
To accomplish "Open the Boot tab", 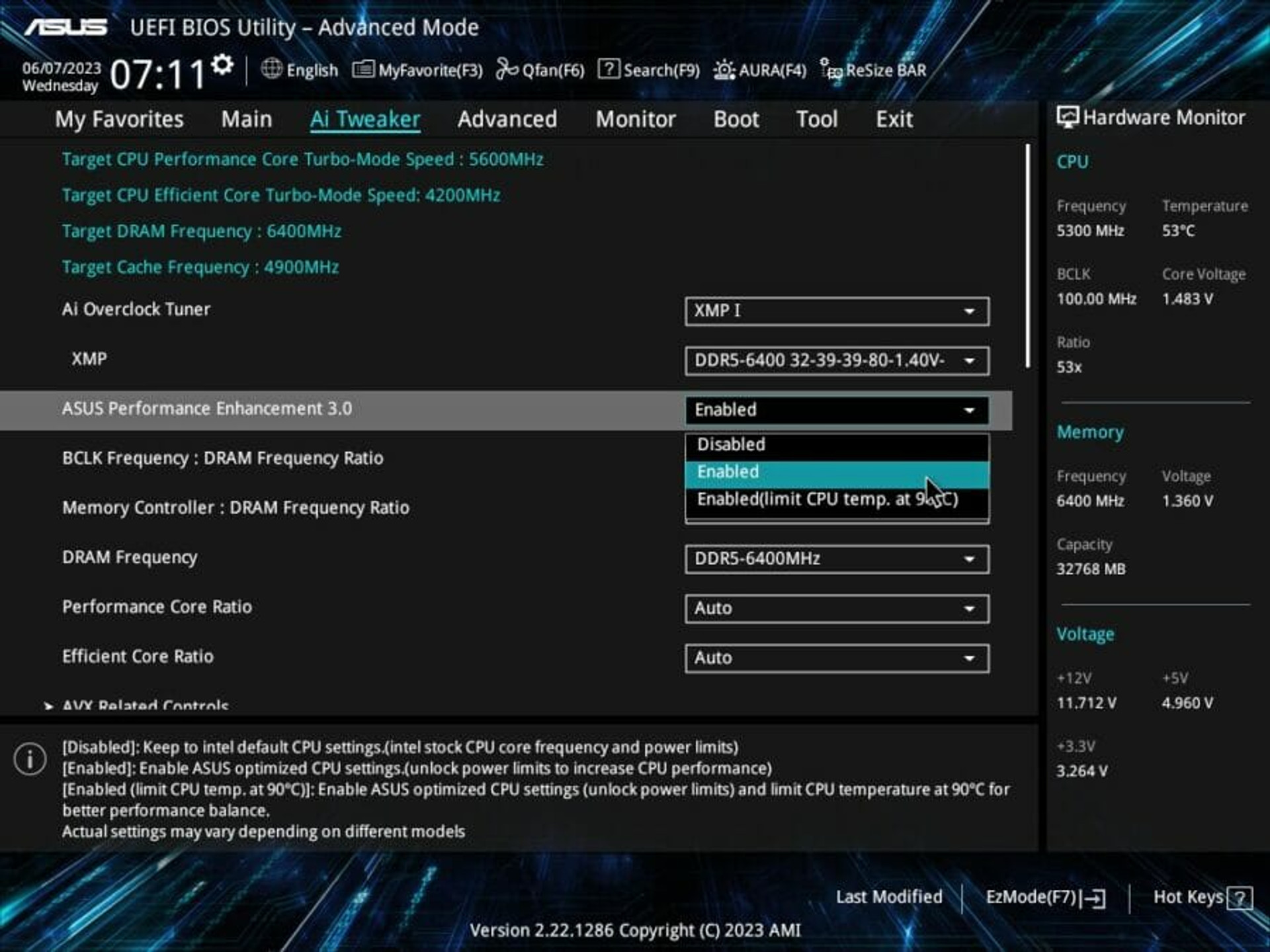I will coord(736,120).
